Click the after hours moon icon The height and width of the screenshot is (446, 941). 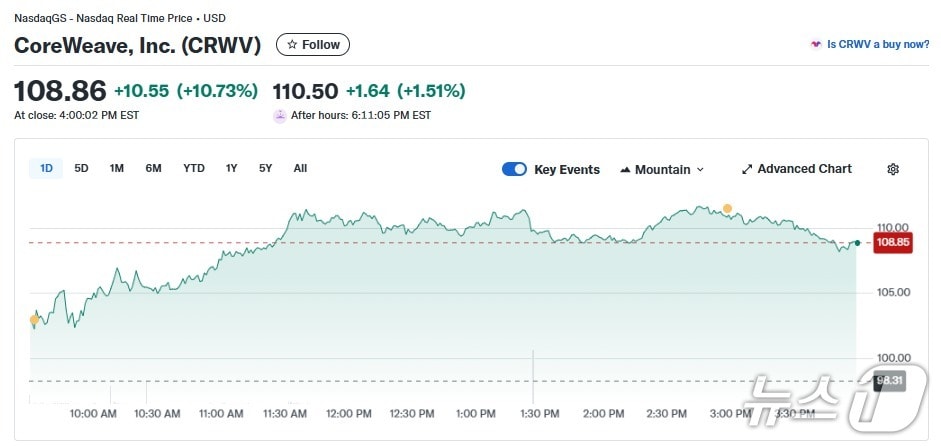tap(280, 116)
